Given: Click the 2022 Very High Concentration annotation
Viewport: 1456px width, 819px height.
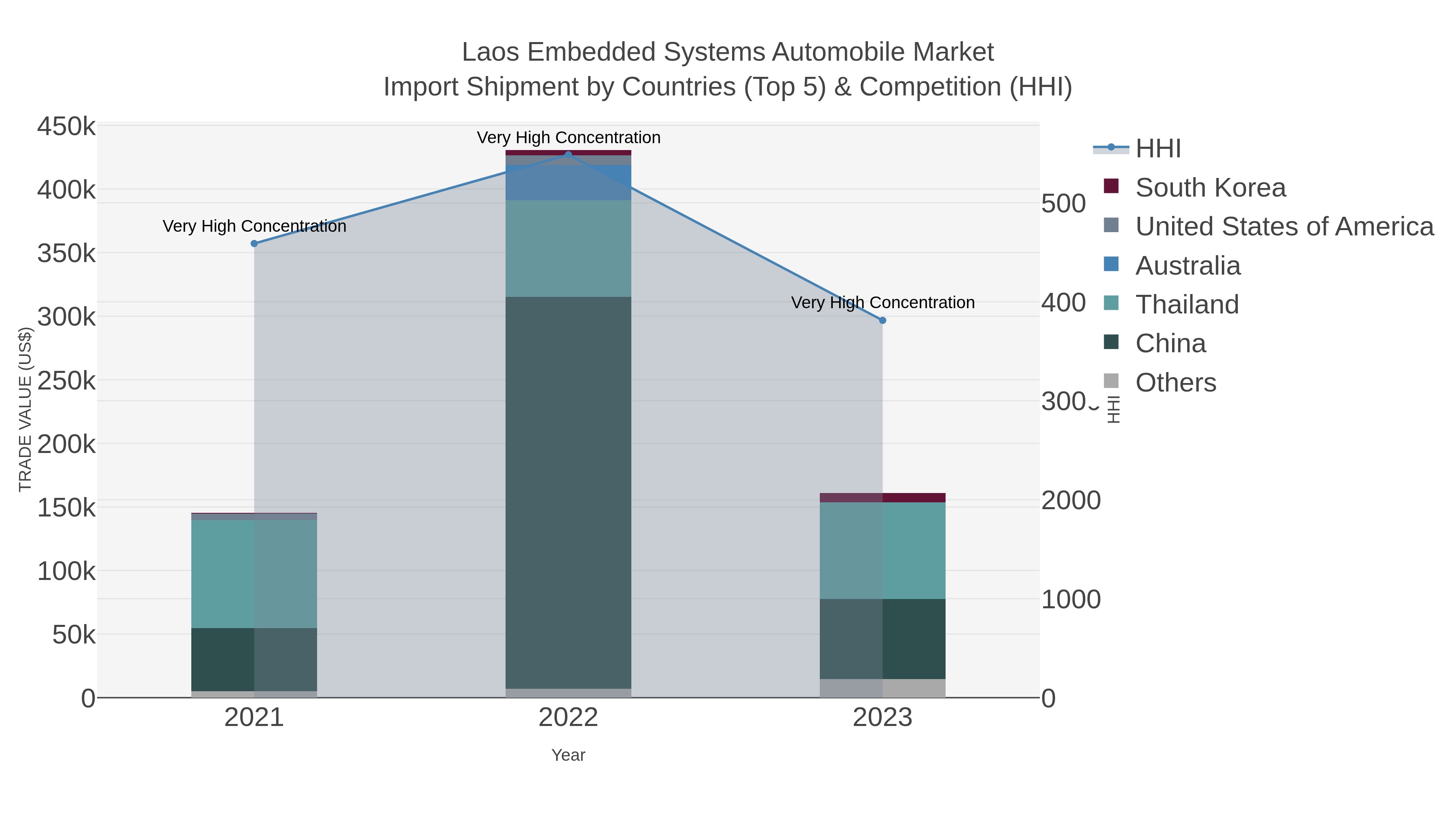Looking at the screenshot, I should coord(569,138).
